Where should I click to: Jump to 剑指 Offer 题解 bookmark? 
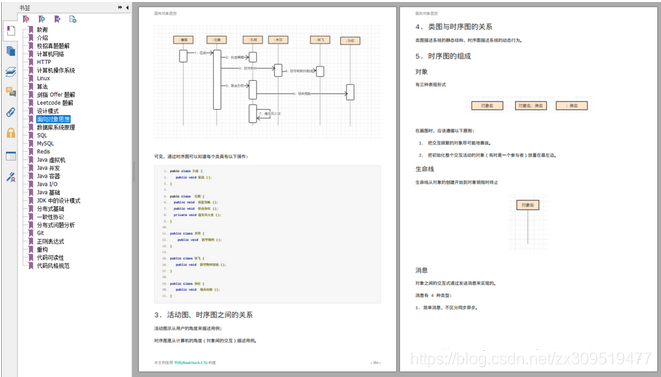pos(56,94)
